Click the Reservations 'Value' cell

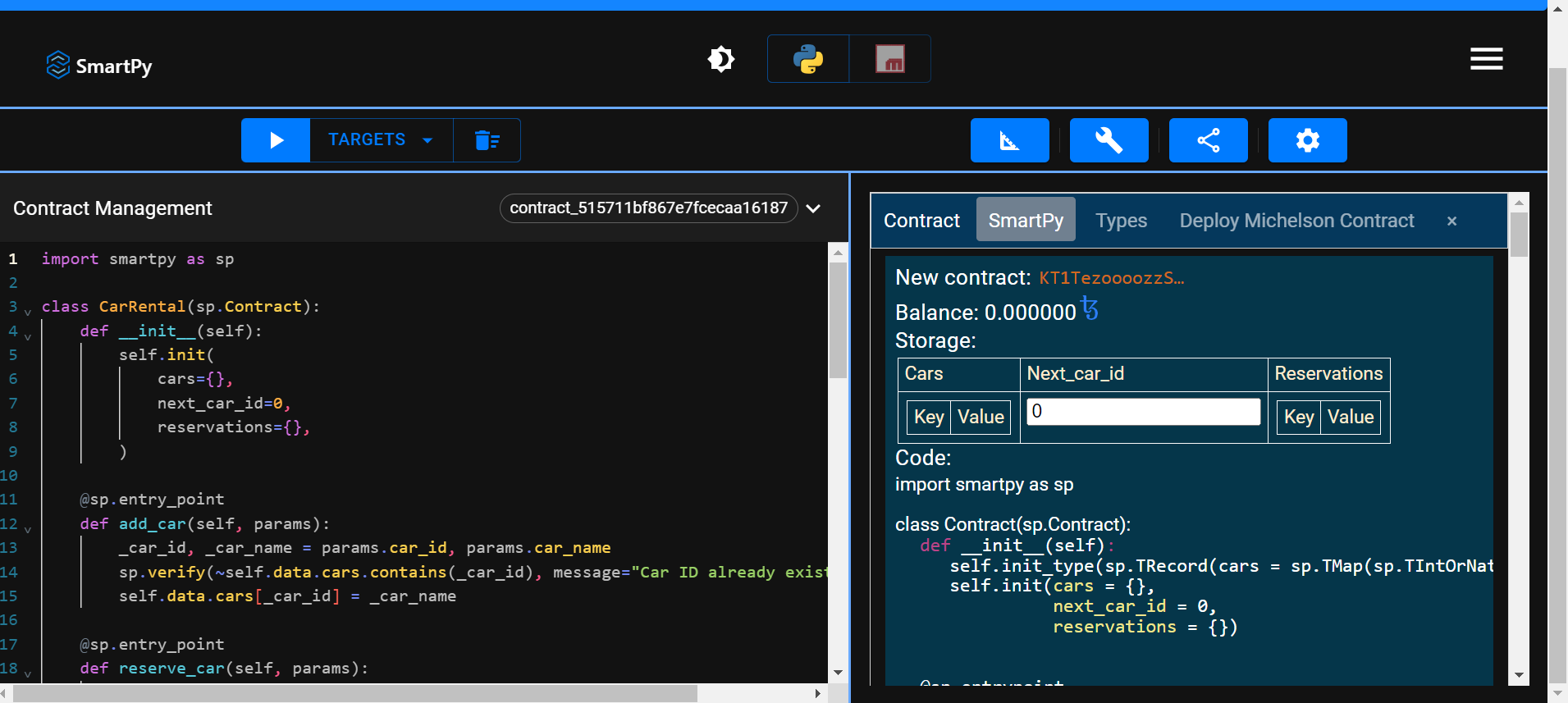coord(1351,417)
